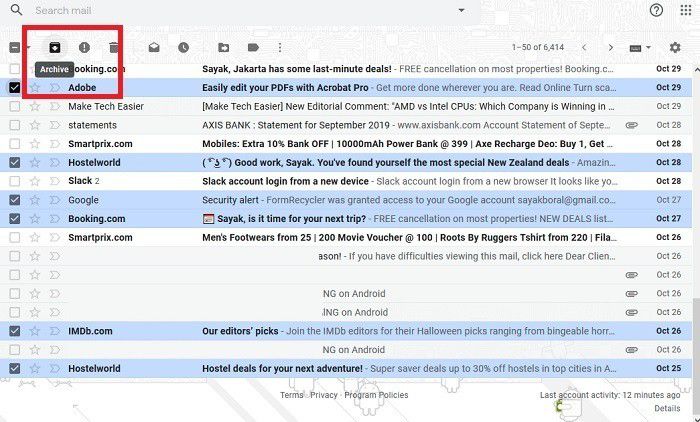Go to the next page of emails
The height and width of the screenshot is (422, 700).
point(611,47)
